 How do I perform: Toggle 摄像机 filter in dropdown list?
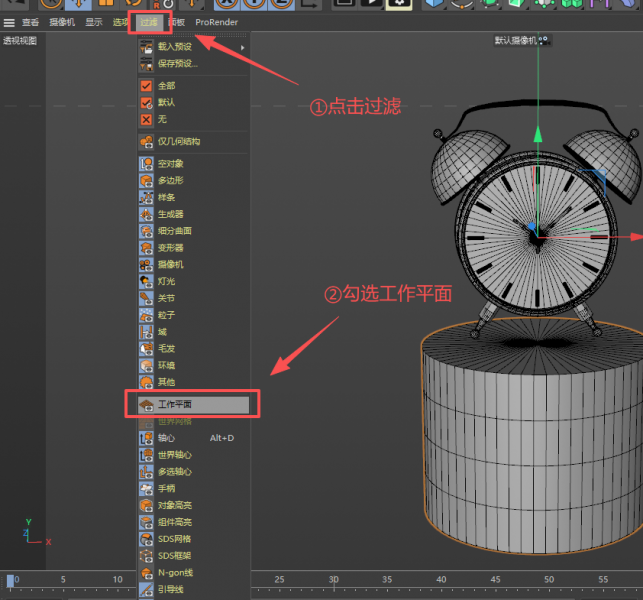(193, 265)
